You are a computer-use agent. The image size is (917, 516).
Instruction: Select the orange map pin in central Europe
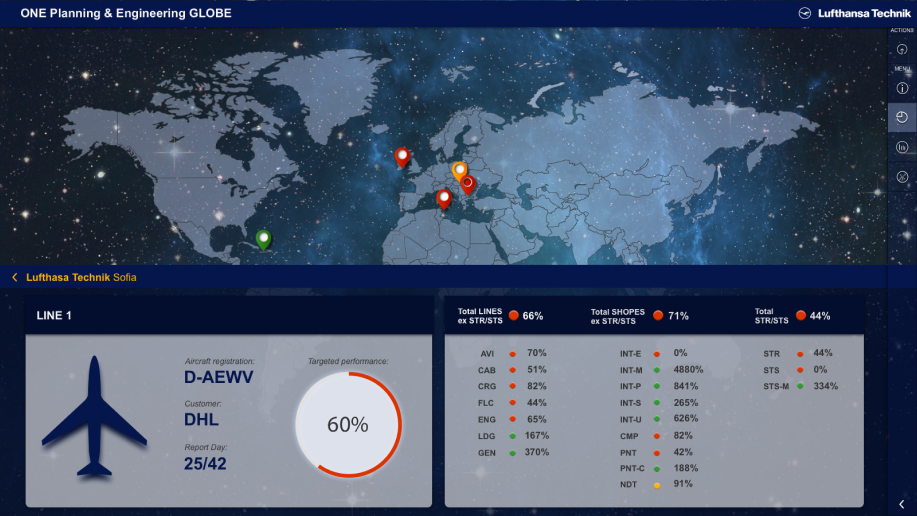click(460, 171)
